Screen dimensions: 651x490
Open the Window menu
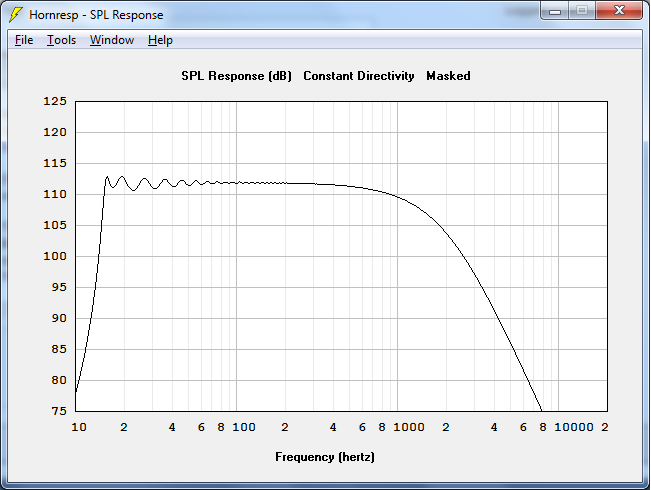(112, 40)
